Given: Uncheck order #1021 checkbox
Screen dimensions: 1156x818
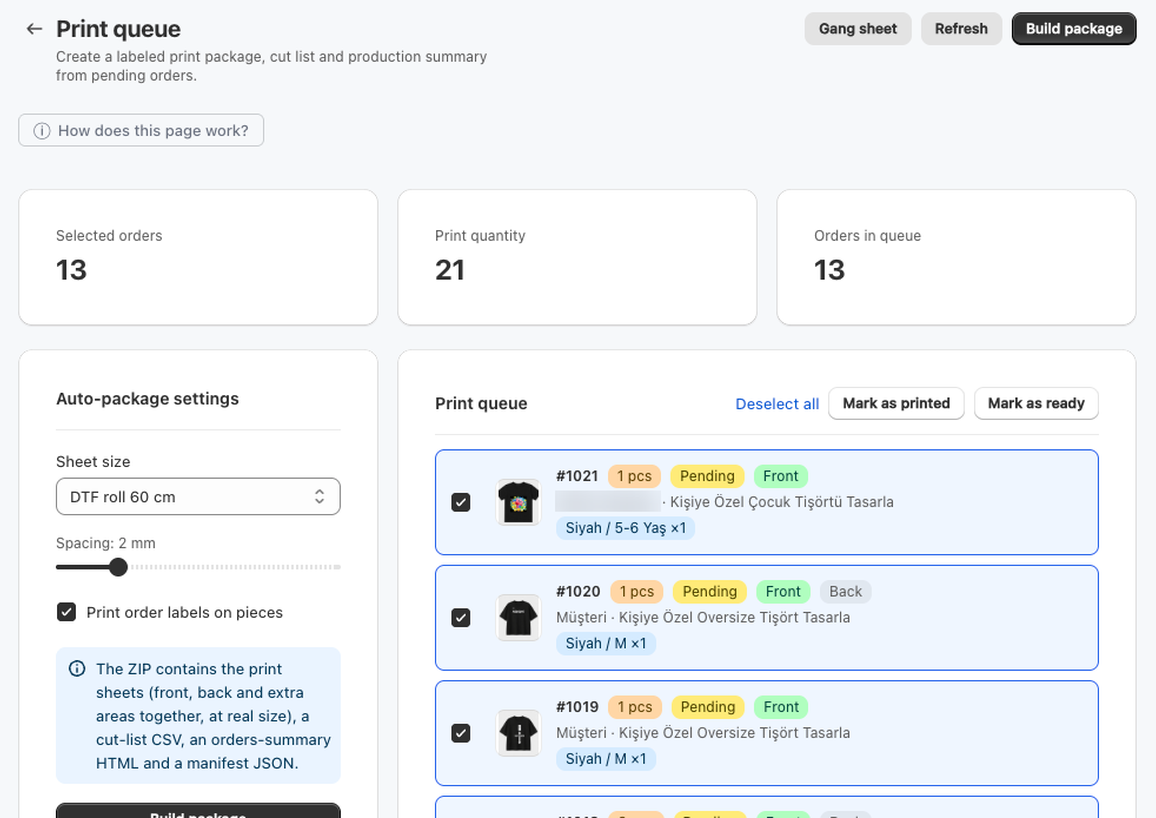Looking at the screenshot, I should [x=461, y=503].
